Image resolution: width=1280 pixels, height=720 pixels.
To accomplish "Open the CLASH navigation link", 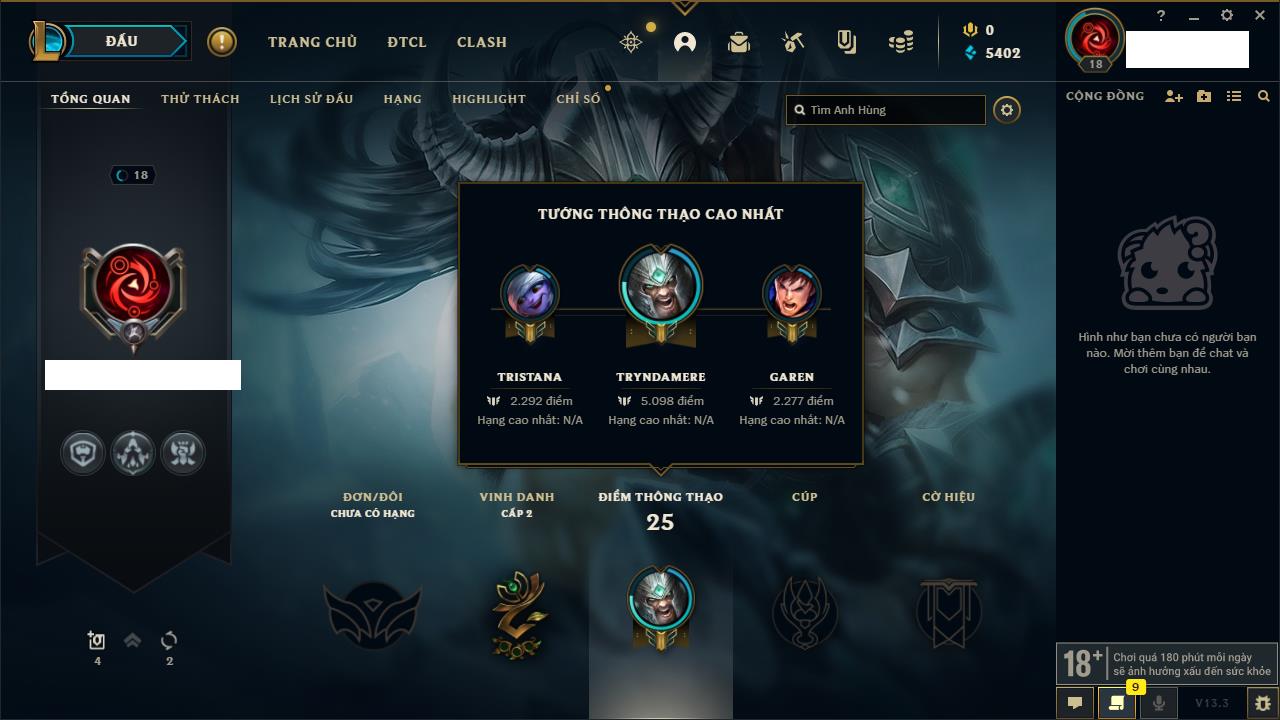I will [x=482, y=42].
